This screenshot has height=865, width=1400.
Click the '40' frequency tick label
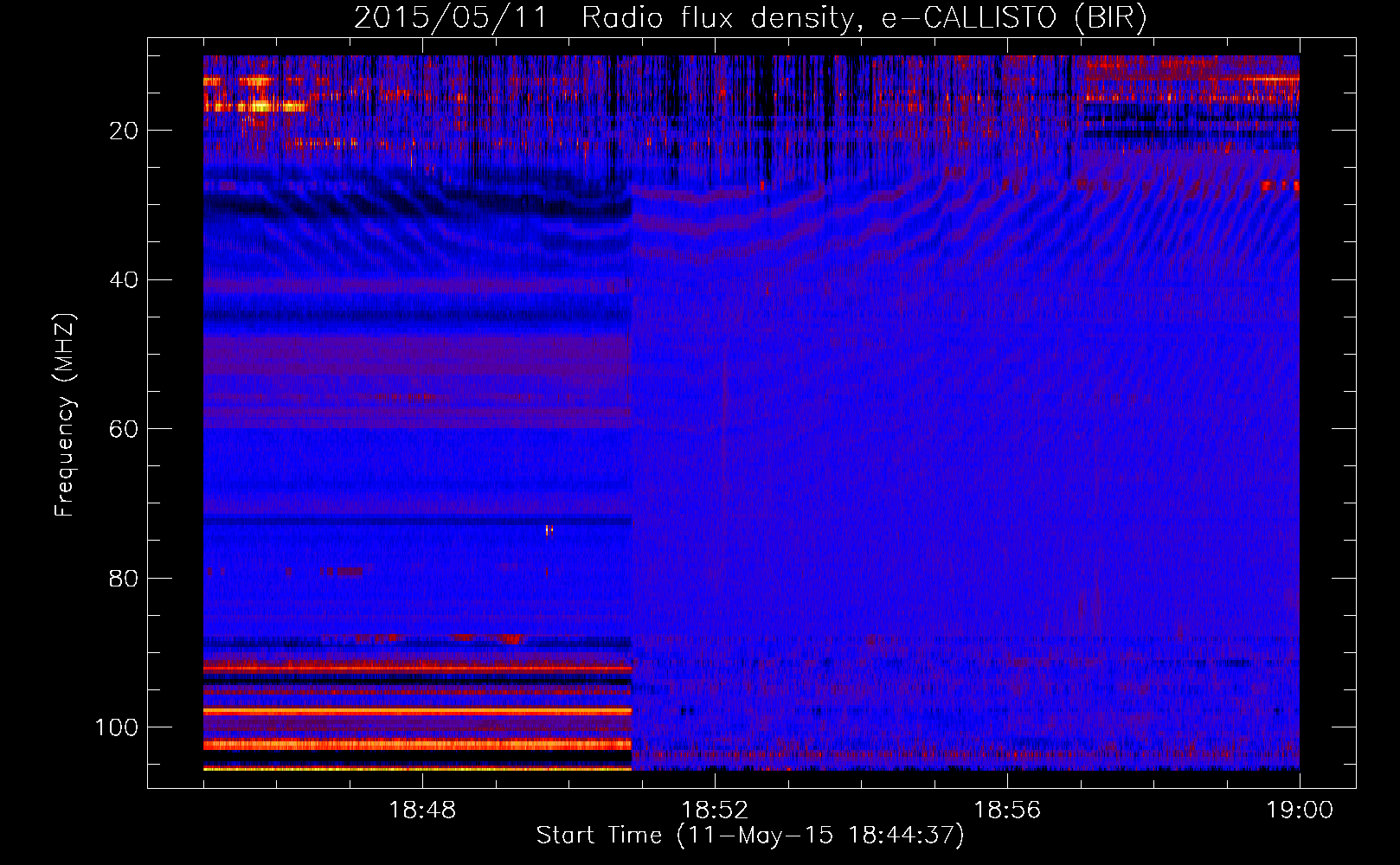(124, 280)
